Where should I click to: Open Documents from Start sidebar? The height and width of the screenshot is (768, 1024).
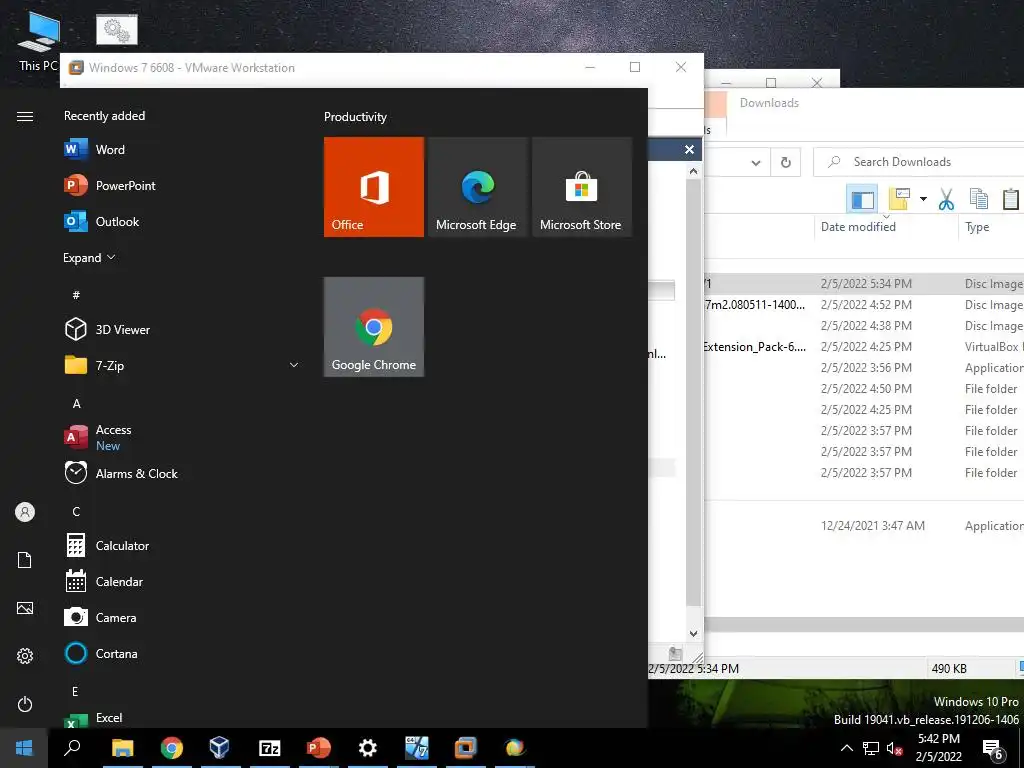click(x=25, y=560)
